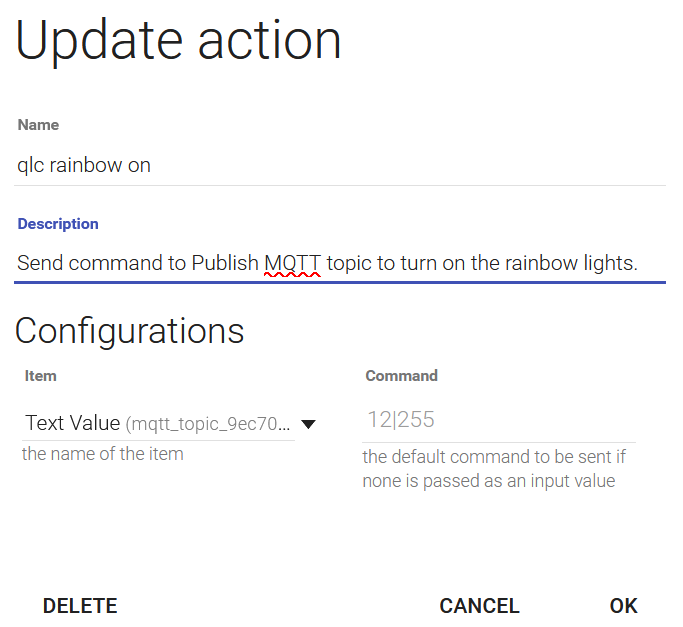Focus the Command field showing 12|255
Viewport: 683px width, 627px height.
click(498, 420)
